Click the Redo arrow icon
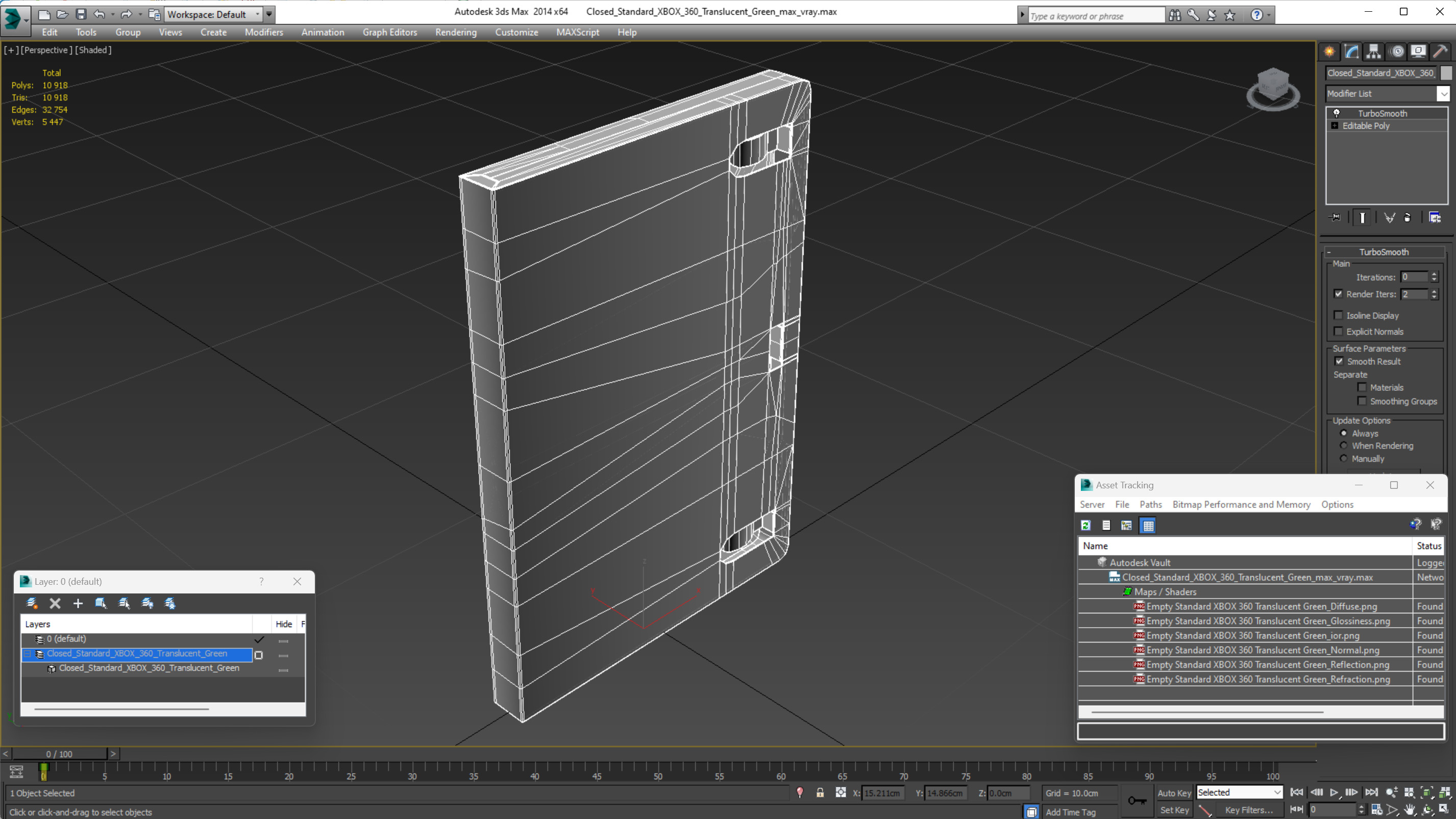 click(x=126, y=14)
